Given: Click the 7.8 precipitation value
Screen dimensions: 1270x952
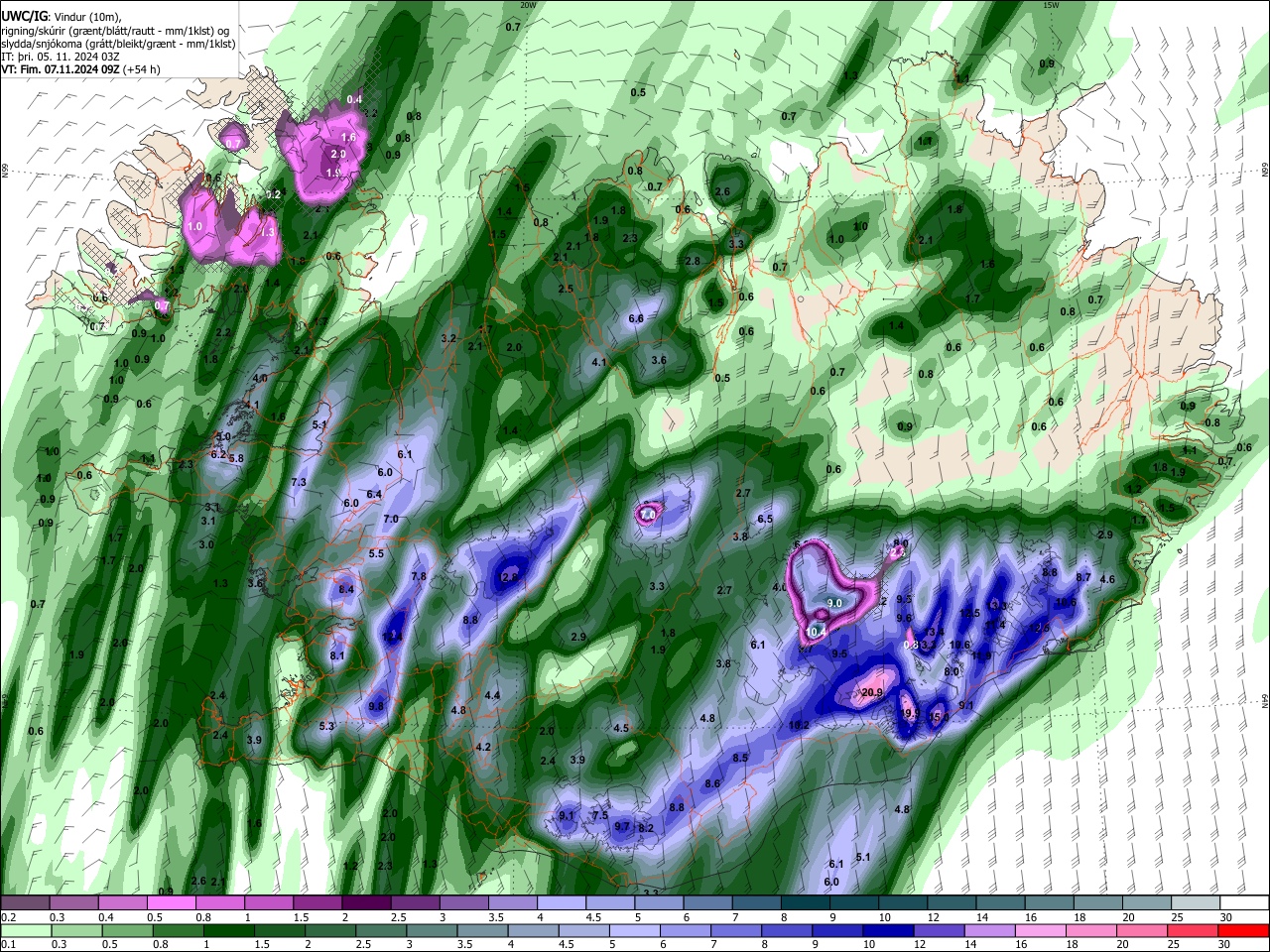Looking at the screenshot, I should [x=419, y=576].
